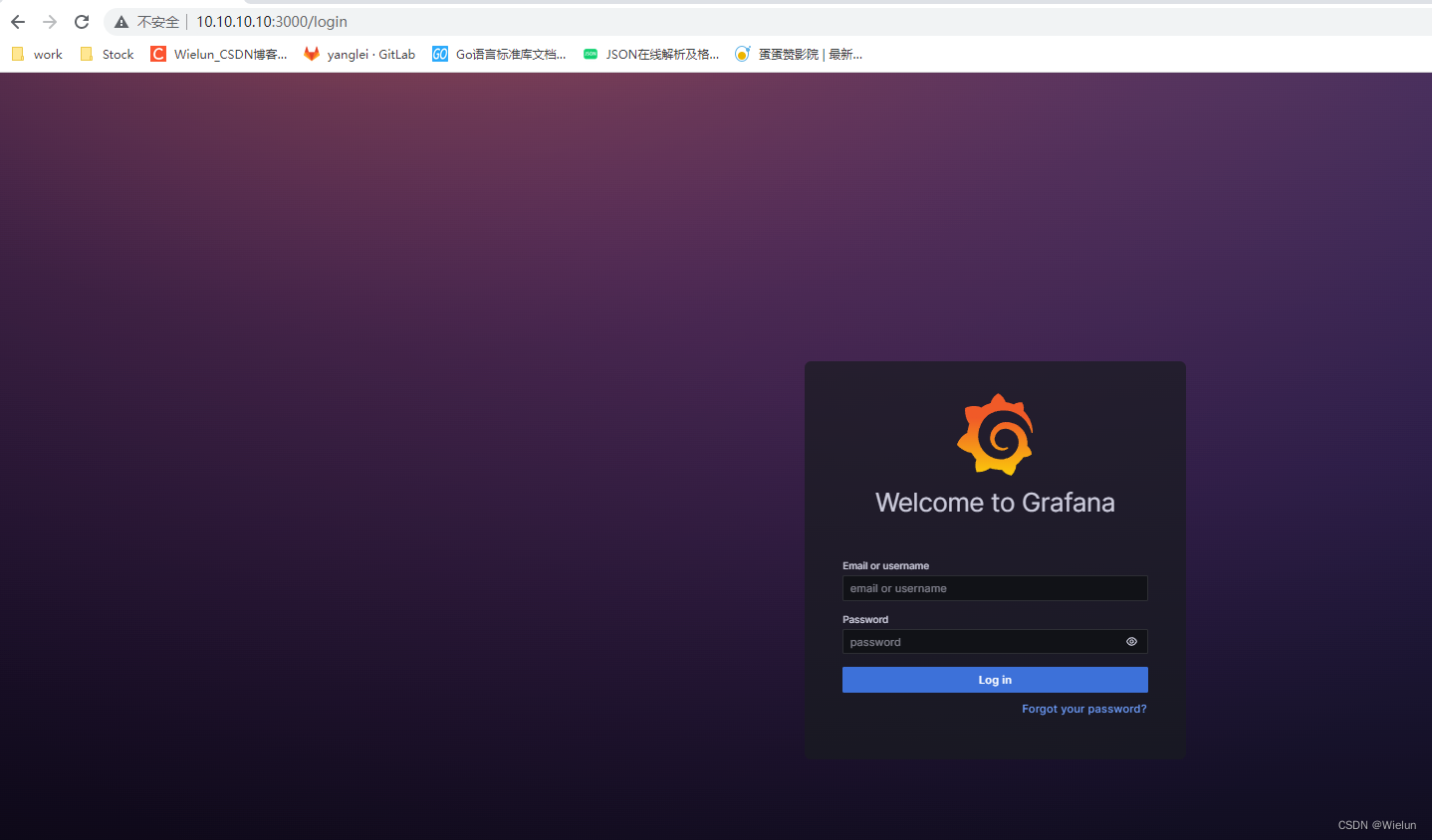Viewport: 1432px width, 840px height.
Task: Click the Email or username label
Action: pos(885,565)
